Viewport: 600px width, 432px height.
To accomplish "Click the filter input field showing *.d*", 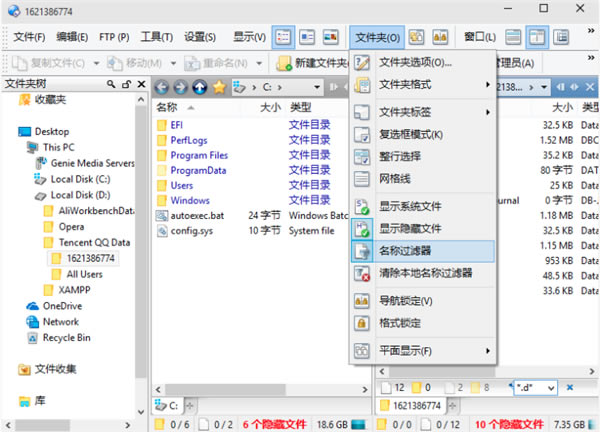I will 534,386.
